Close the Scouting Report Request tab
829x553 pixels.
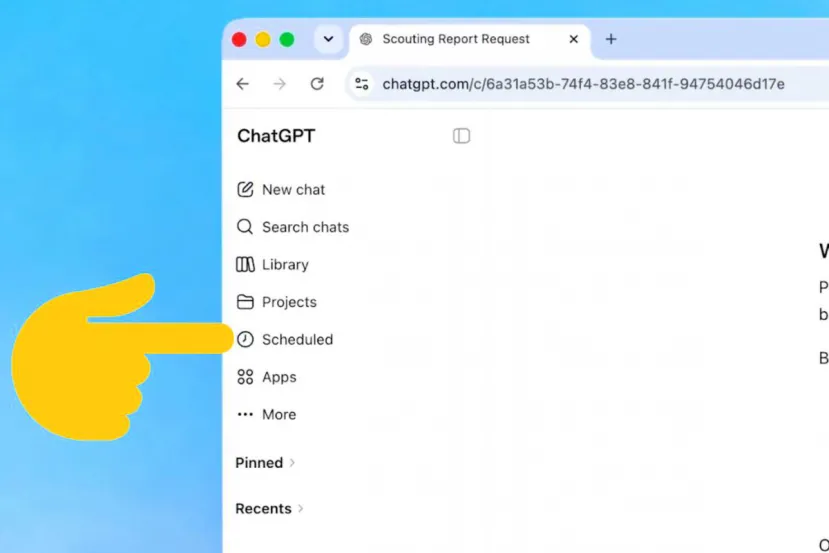(x=574, y=39)
